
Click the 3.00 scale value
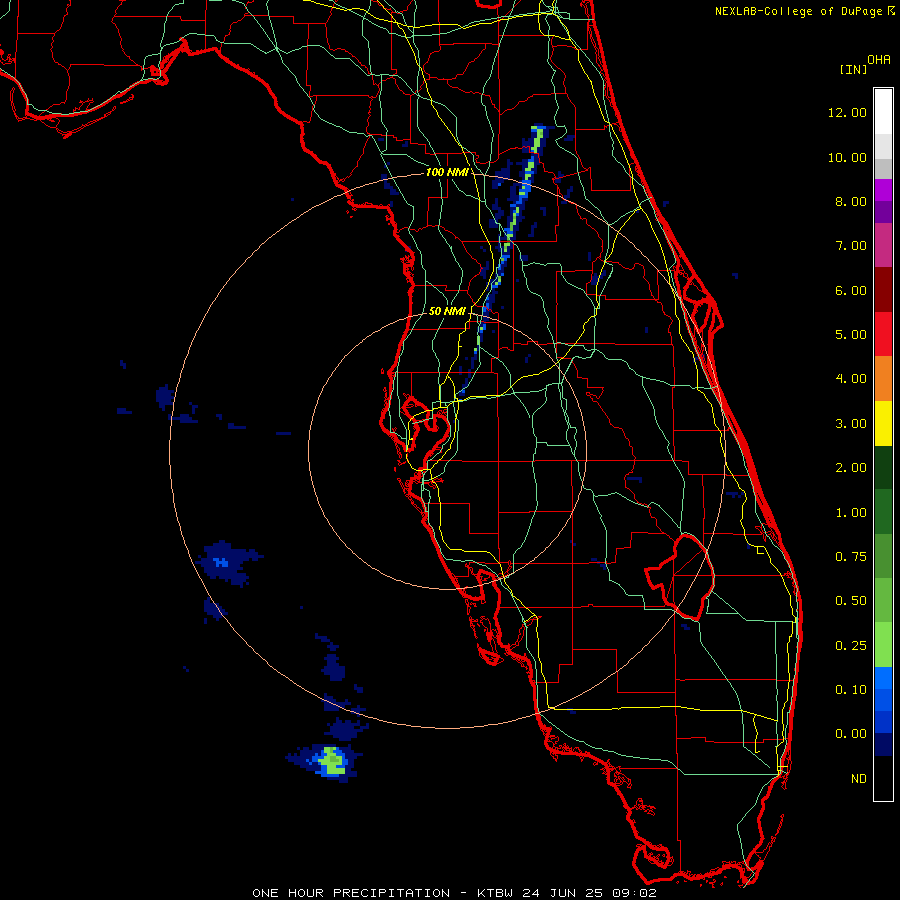click(851, 424)
